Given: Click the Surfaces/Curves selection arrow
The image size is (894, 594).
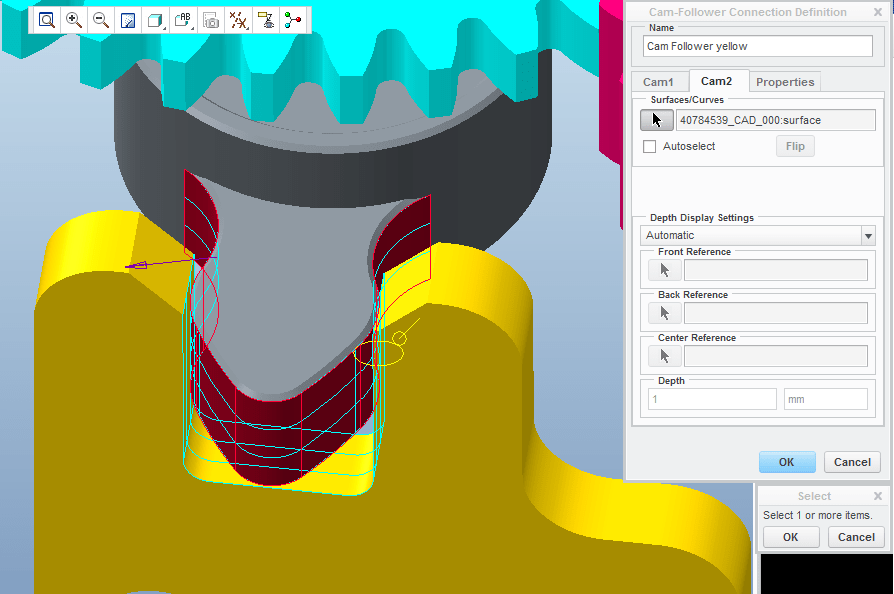Looking at the screenshot, I should coord(656,119).
